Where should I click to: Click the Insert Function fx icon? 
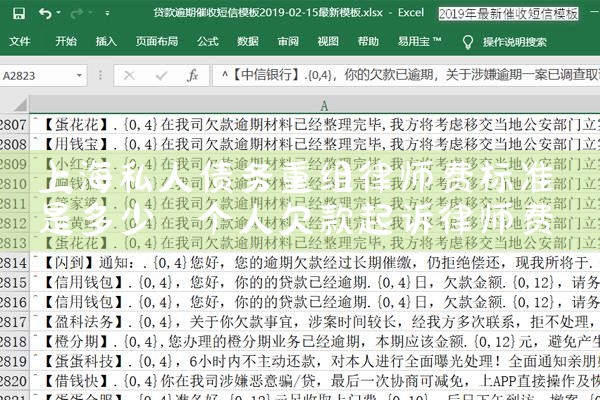[192, 75]
